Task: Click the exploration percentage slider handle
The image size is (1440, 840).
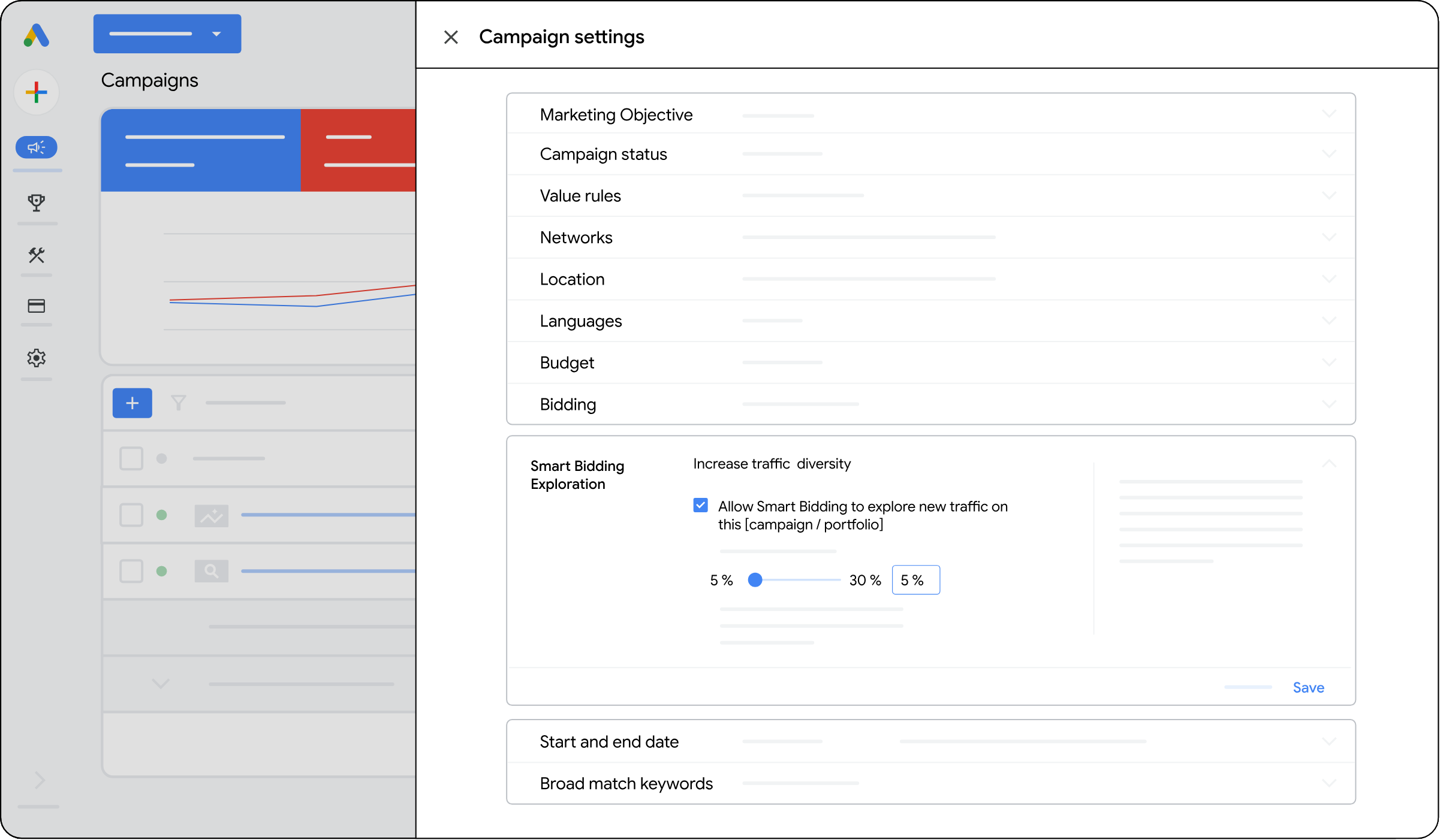Action: [755, 580]
